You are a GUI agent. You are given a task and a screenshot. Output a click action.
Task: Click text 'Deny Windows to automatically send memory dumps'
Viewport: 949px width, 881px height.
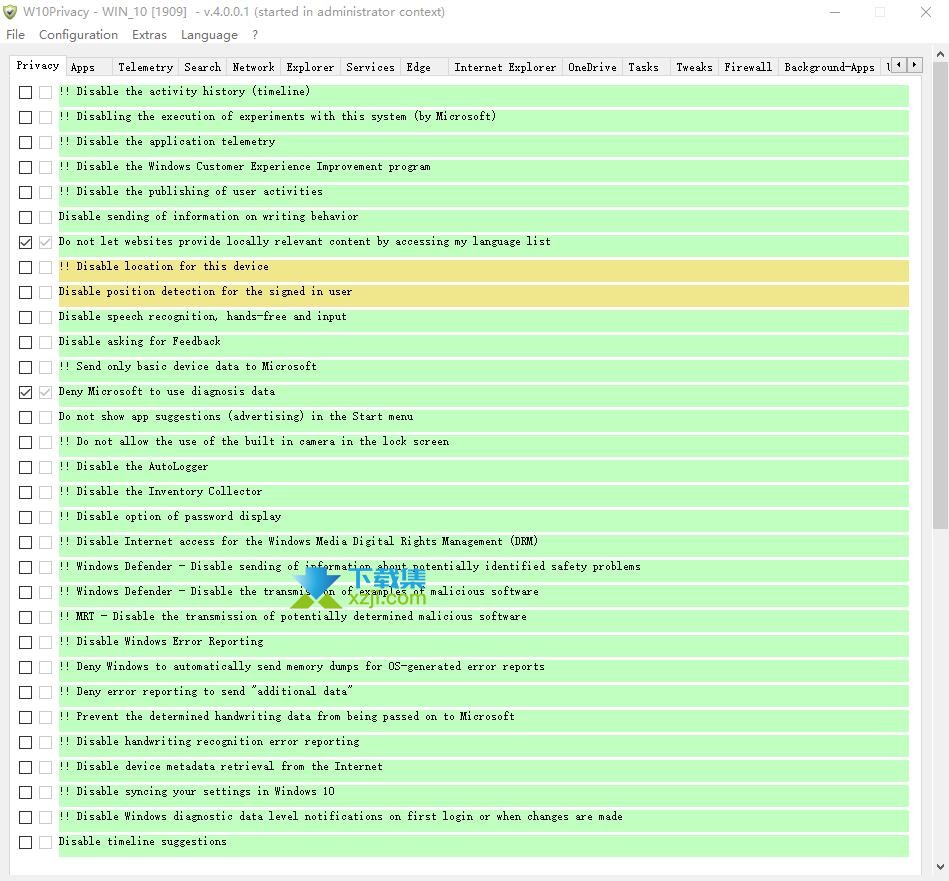point(218,666)
